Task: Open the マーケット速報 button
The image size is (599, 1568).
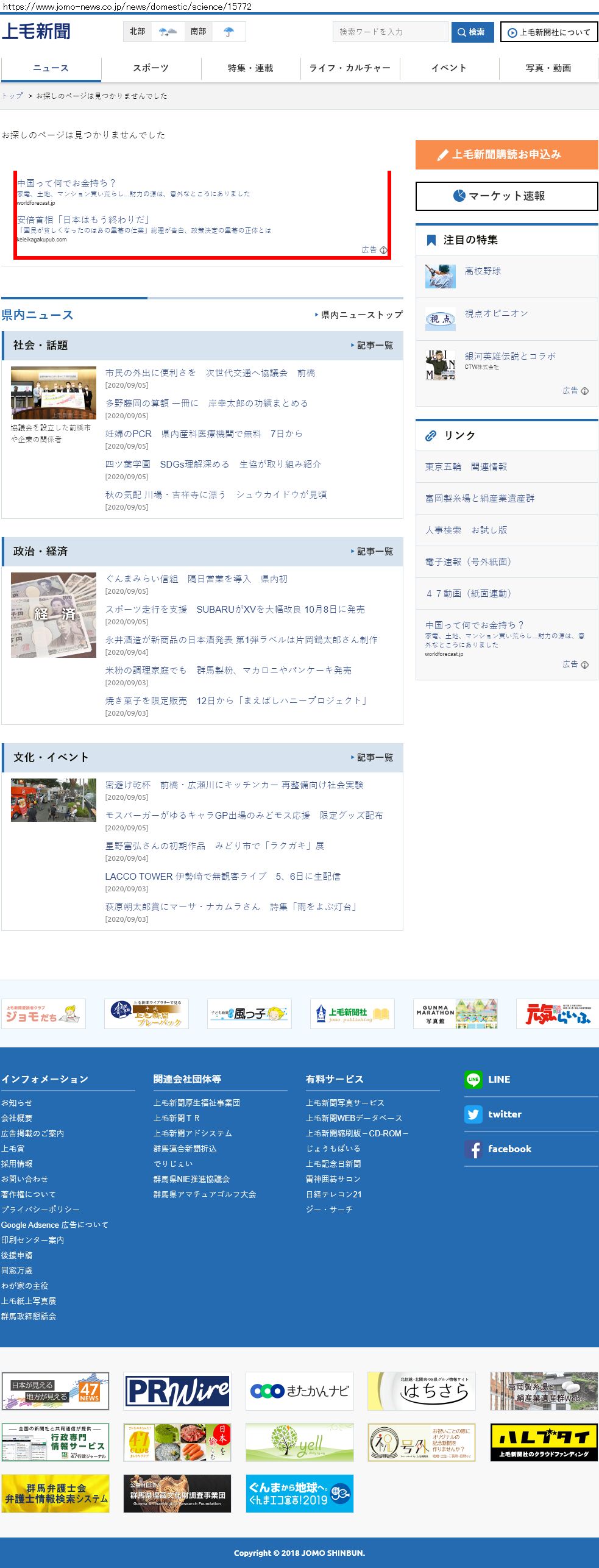Action: point(506,196)
